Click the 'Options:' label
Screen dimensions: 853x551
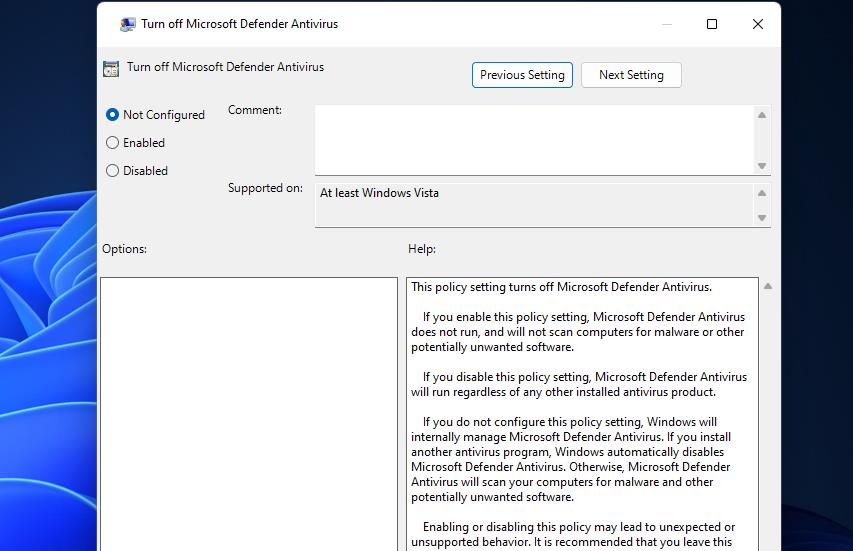[125, 249]
